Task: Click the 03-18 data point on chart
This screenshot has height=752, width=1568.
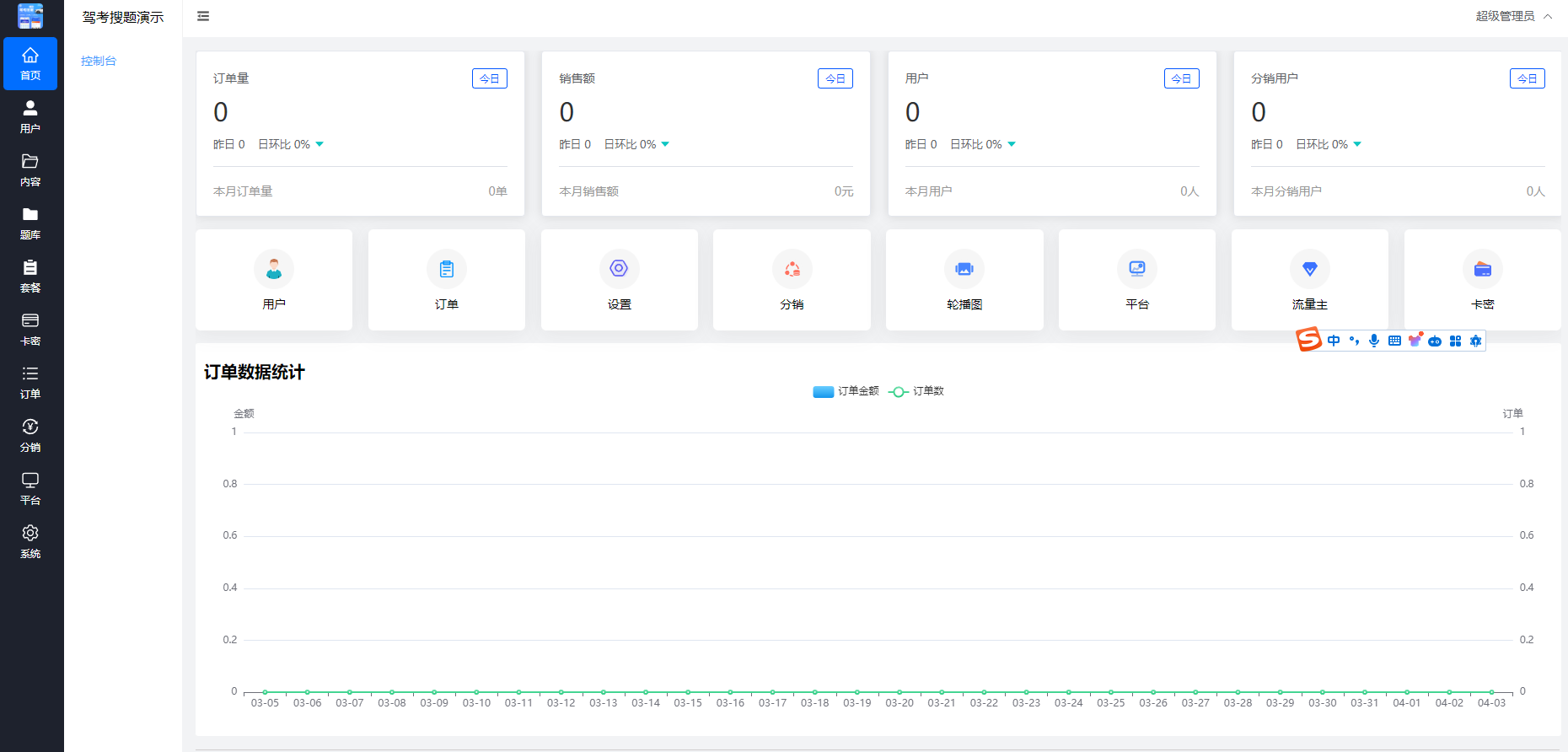Action: pos(814,692)
